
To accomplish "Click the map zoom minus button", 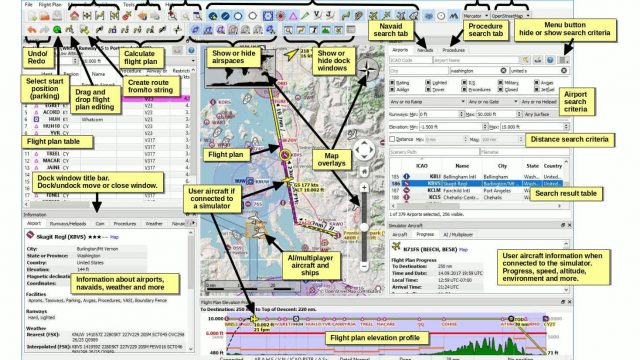I will pyautogui.click(x=364, y=266).
